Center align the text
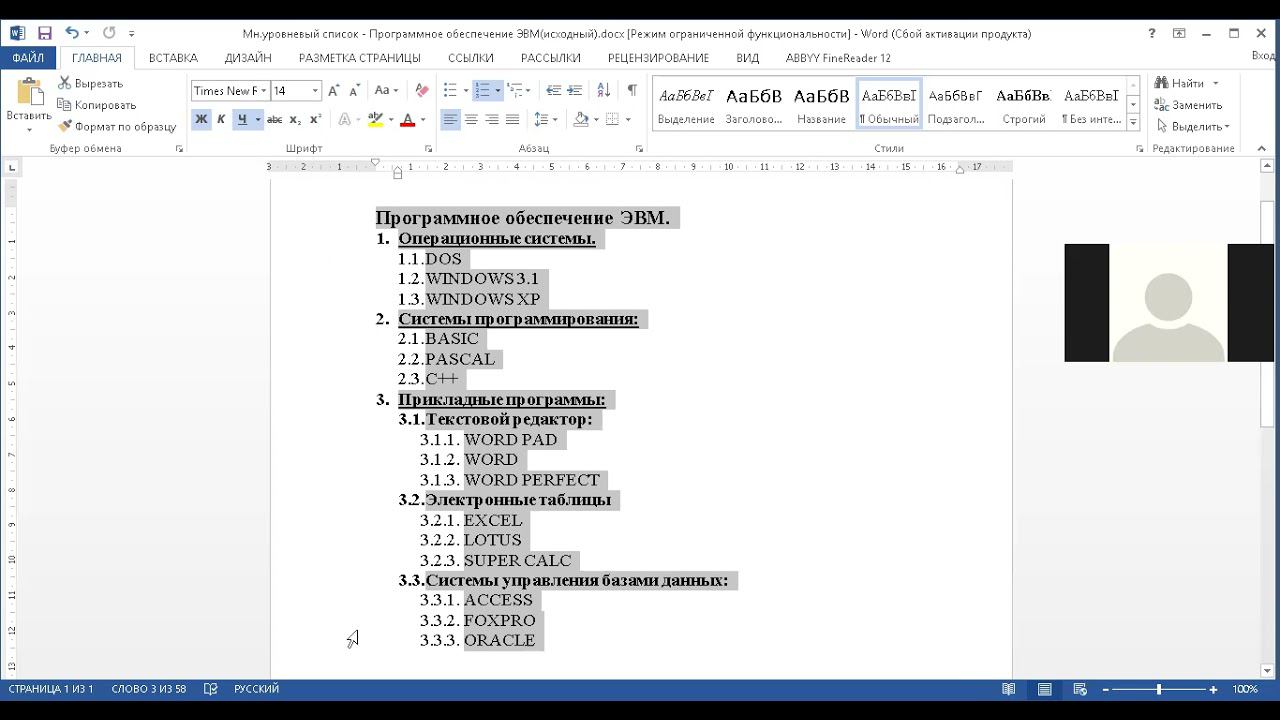Screen dimensions: 1280x720 tap(471, 120)
